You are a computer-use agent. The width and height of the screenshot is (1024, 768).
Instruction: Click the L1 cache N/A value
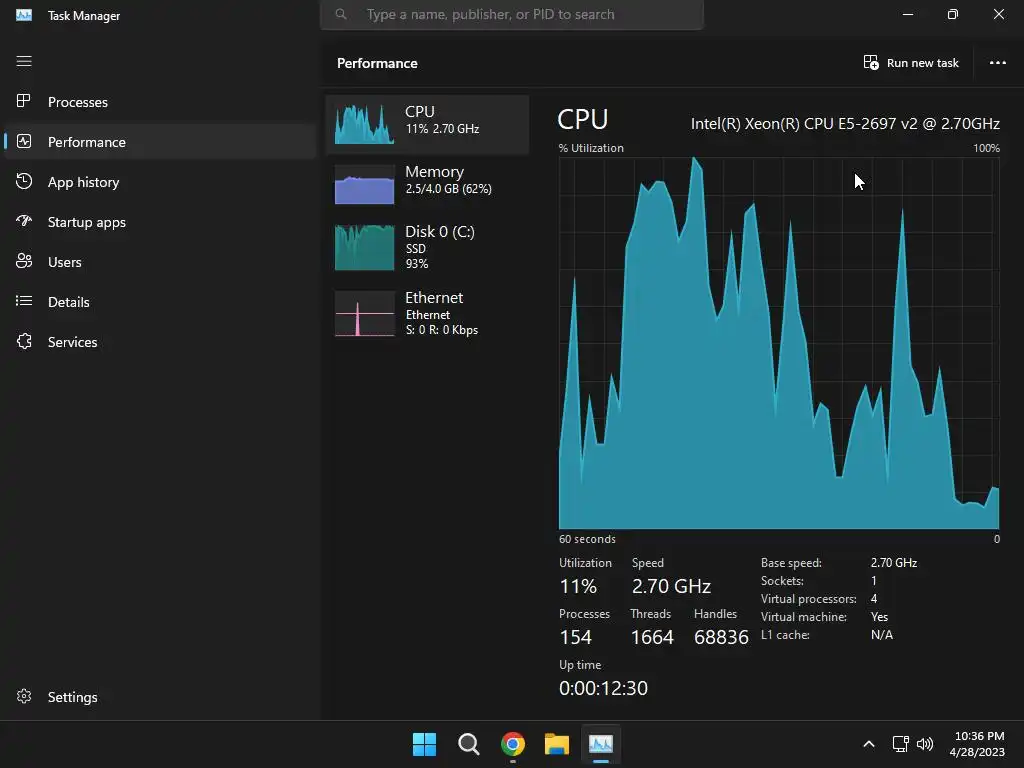coord(882,635)
